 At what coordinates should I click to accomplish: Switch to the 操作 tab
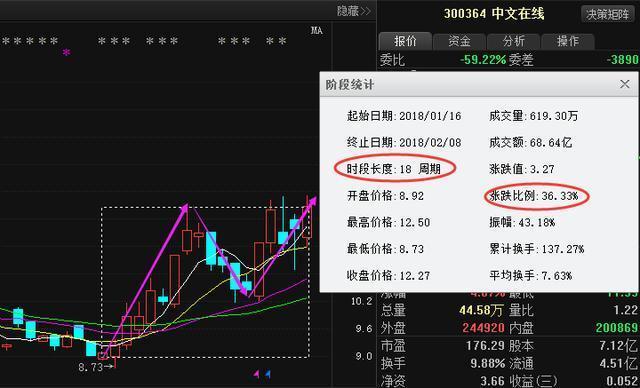(x=567, y=41)
